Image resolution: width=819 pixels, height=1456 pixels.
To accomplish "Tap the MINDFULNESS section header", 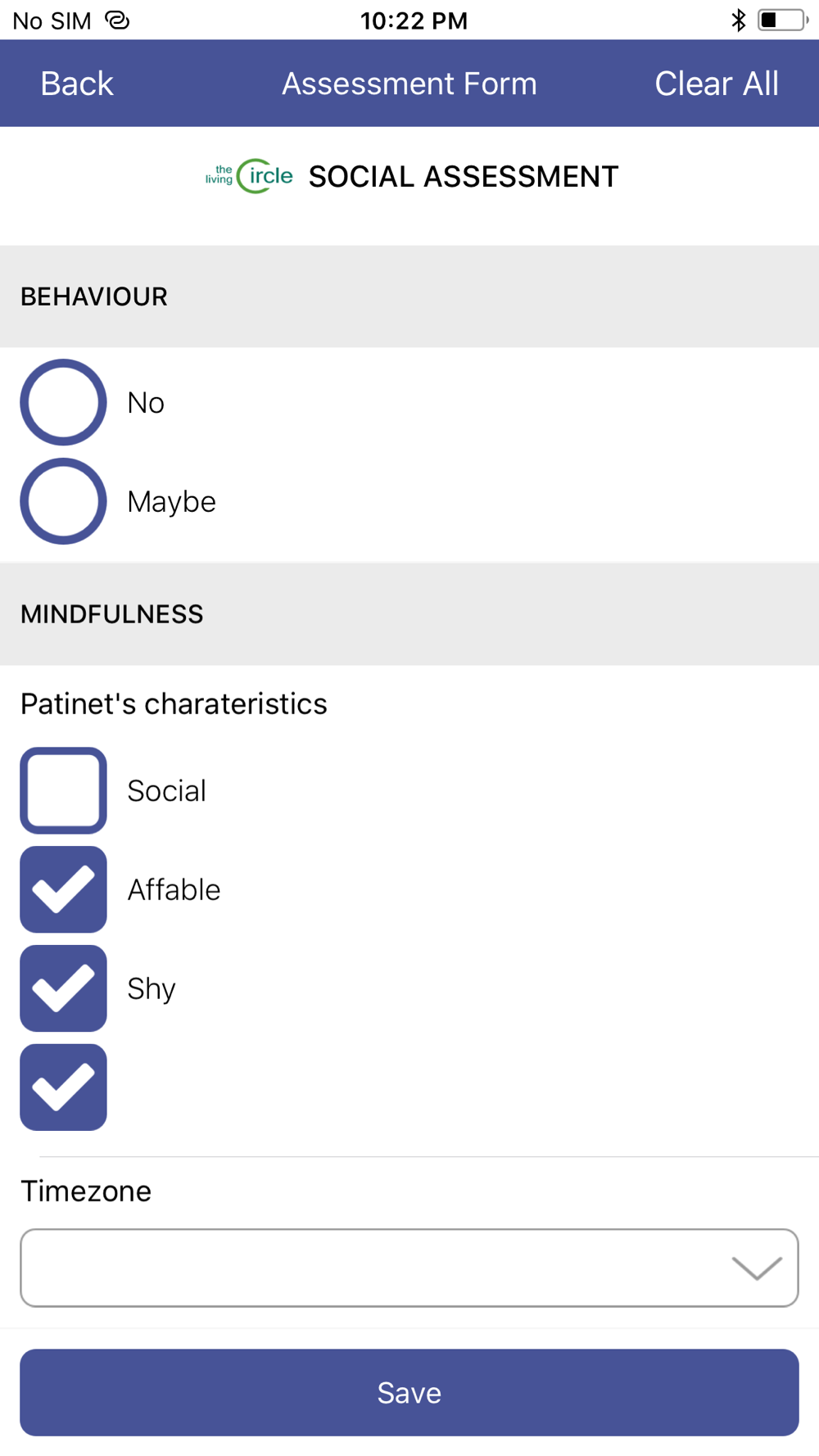I will [409, 614].
